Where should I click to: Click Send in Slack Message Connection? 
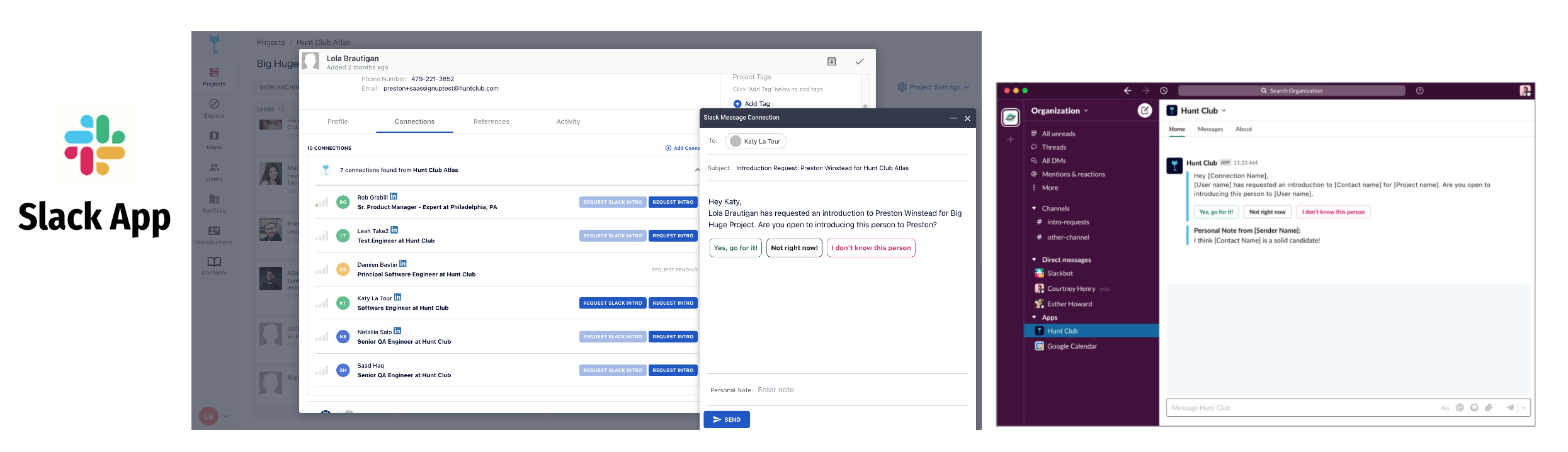click(x=727, y=419)
